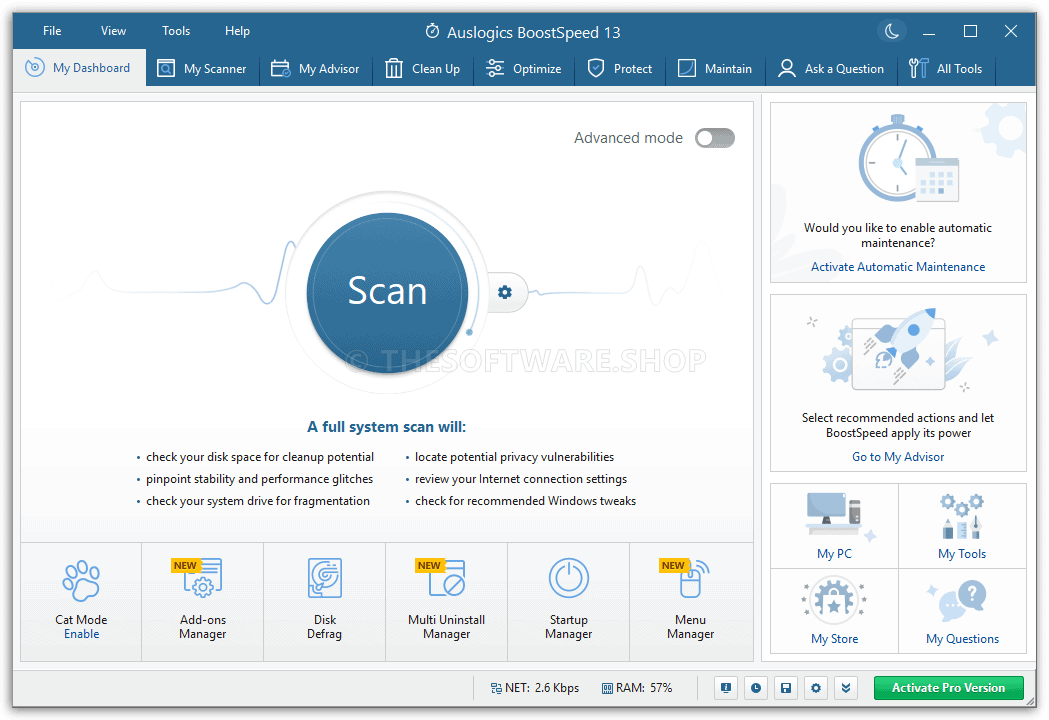The height and width of the screenshot is (720, 1049).
Task: Expand double-chevron icon in status bar
Action: [x=846, y=688]
